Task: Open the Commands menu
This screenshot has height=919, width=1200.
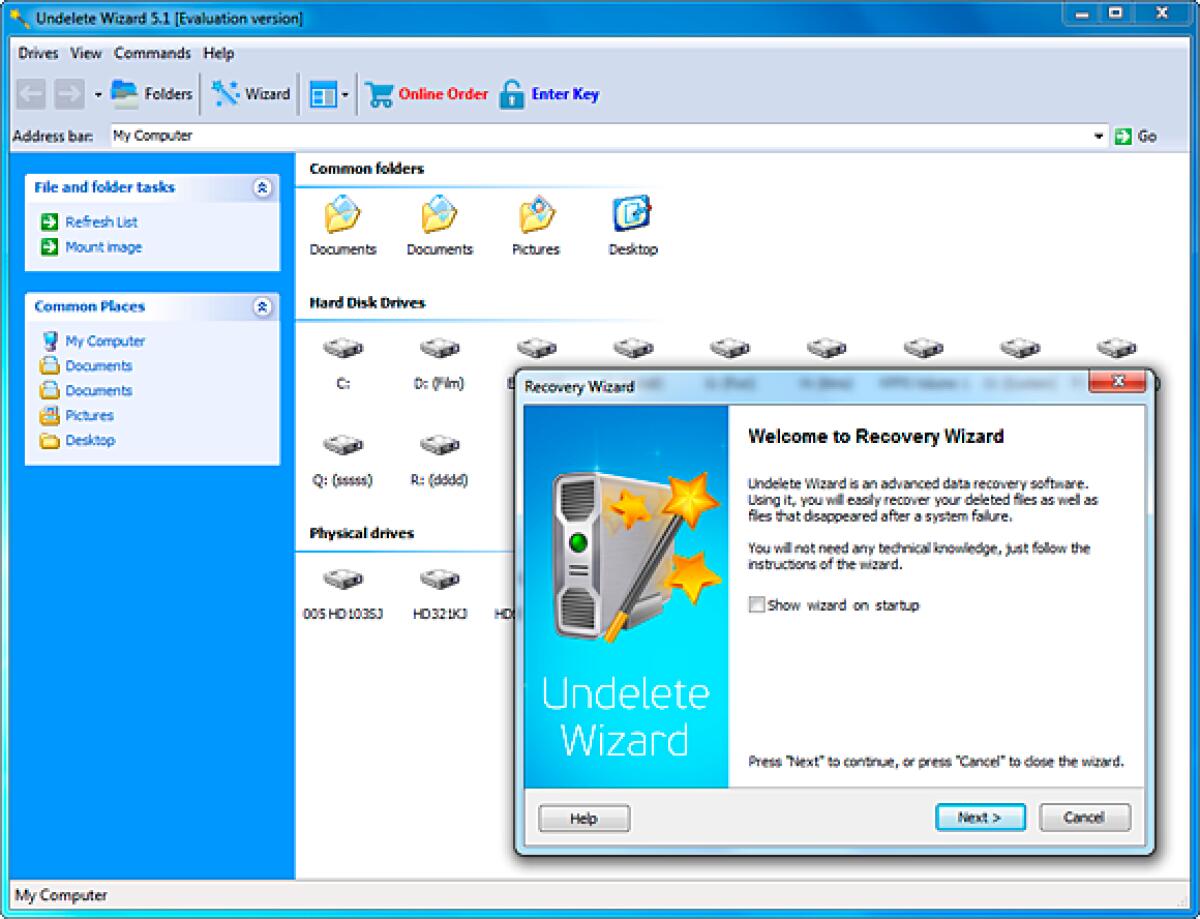Action: point(152,54)
